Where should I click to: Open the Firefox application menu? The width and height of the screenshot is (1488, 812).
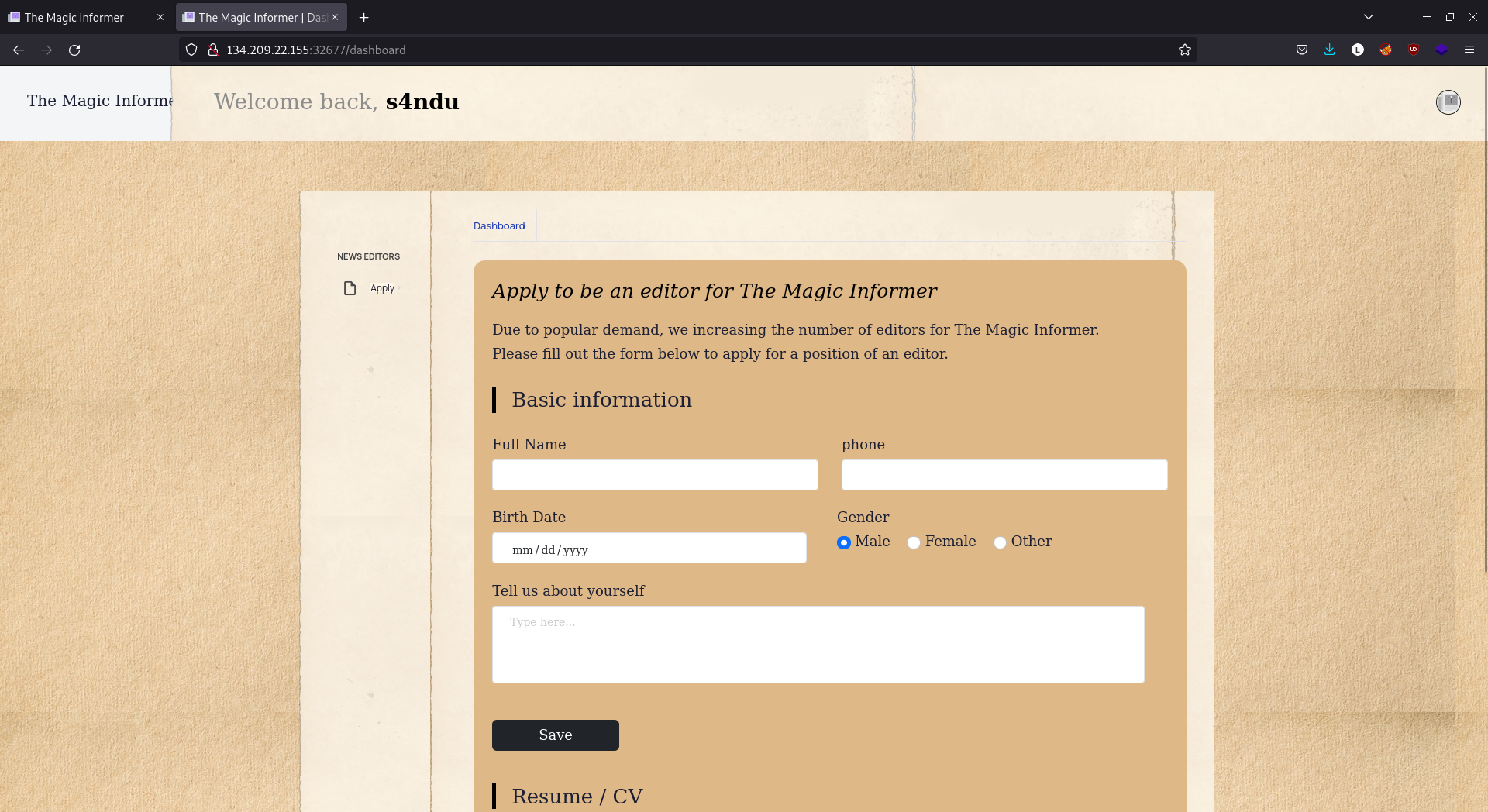1469,50
